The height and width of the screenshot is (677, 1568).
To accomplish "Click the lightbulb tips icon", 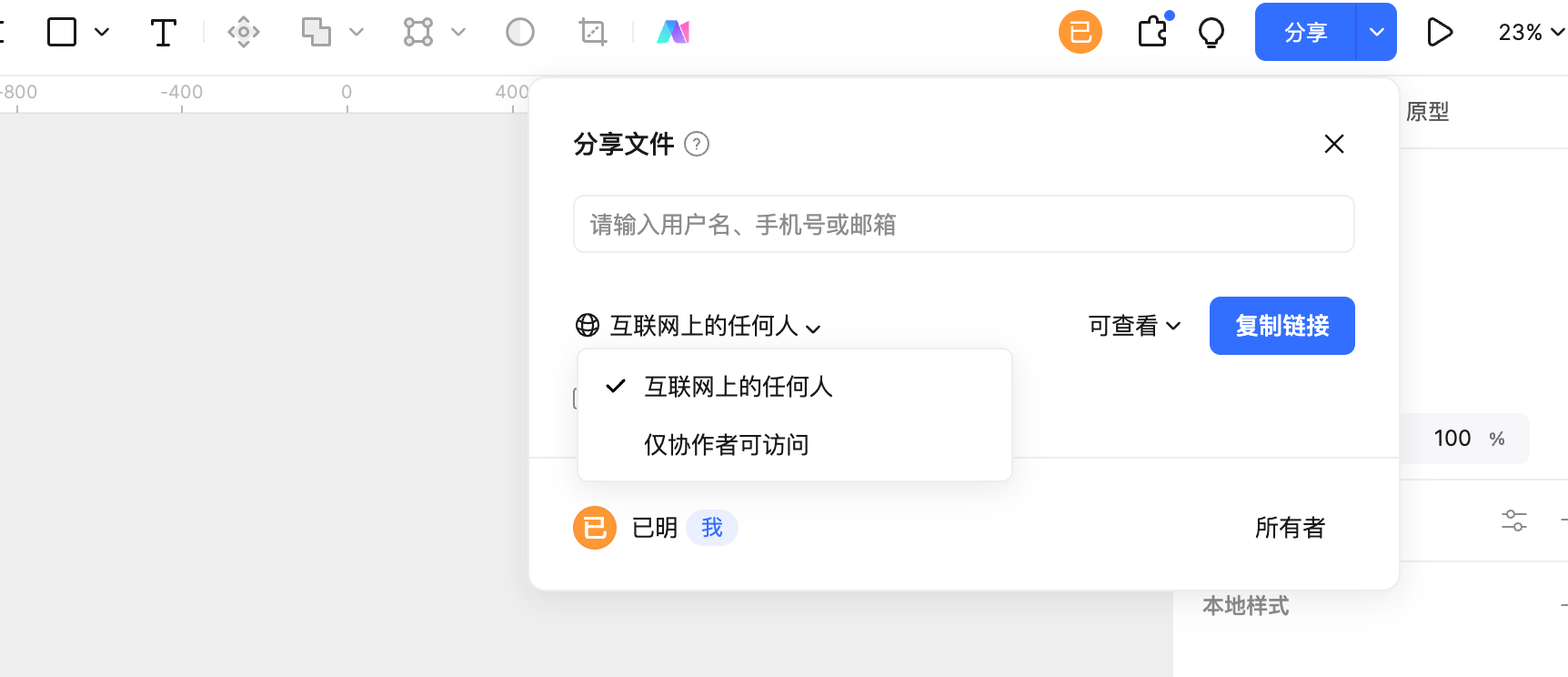I will 1211,33.
